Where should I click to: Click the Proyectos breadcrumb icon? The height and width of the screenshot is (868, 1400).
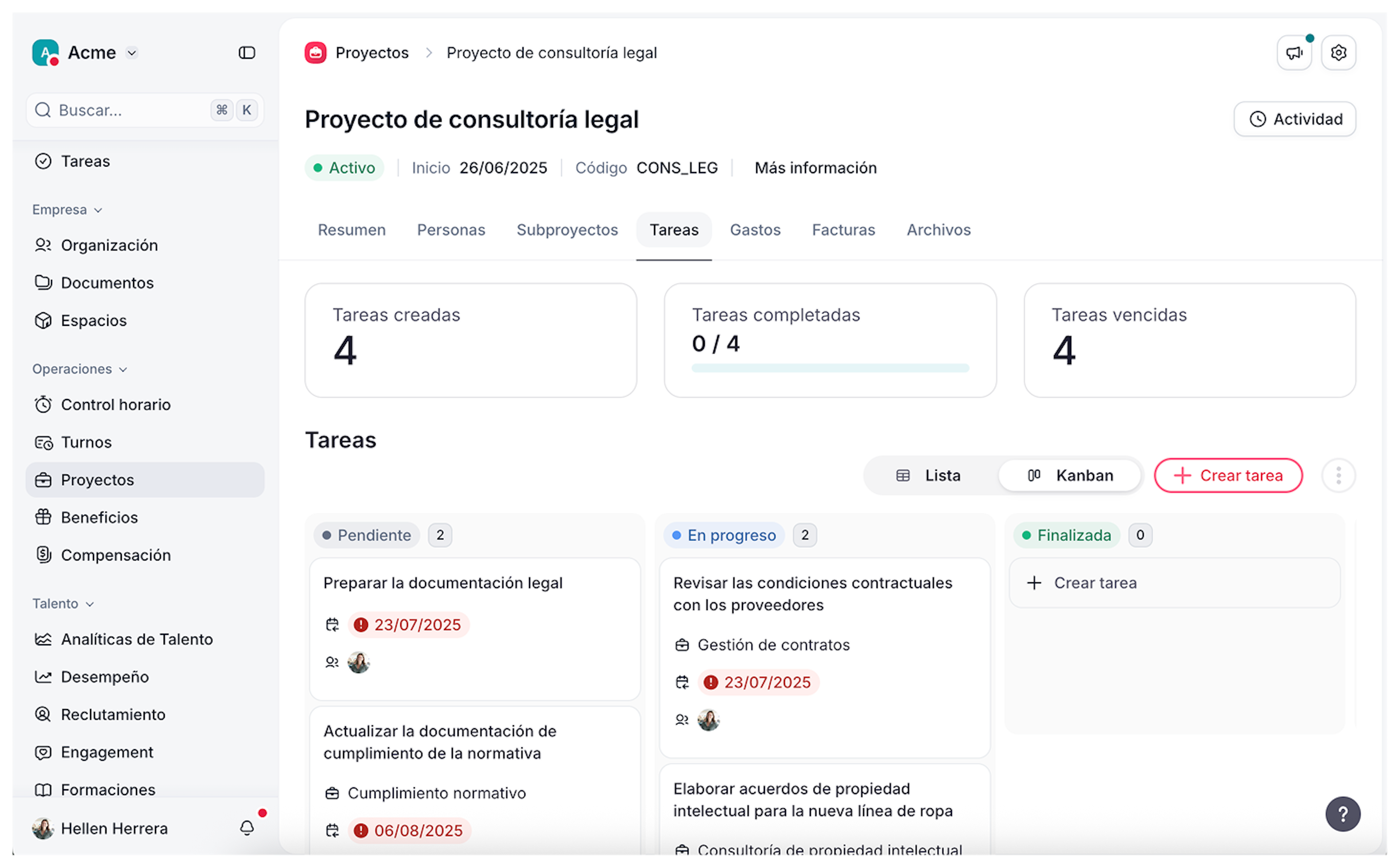315,53
